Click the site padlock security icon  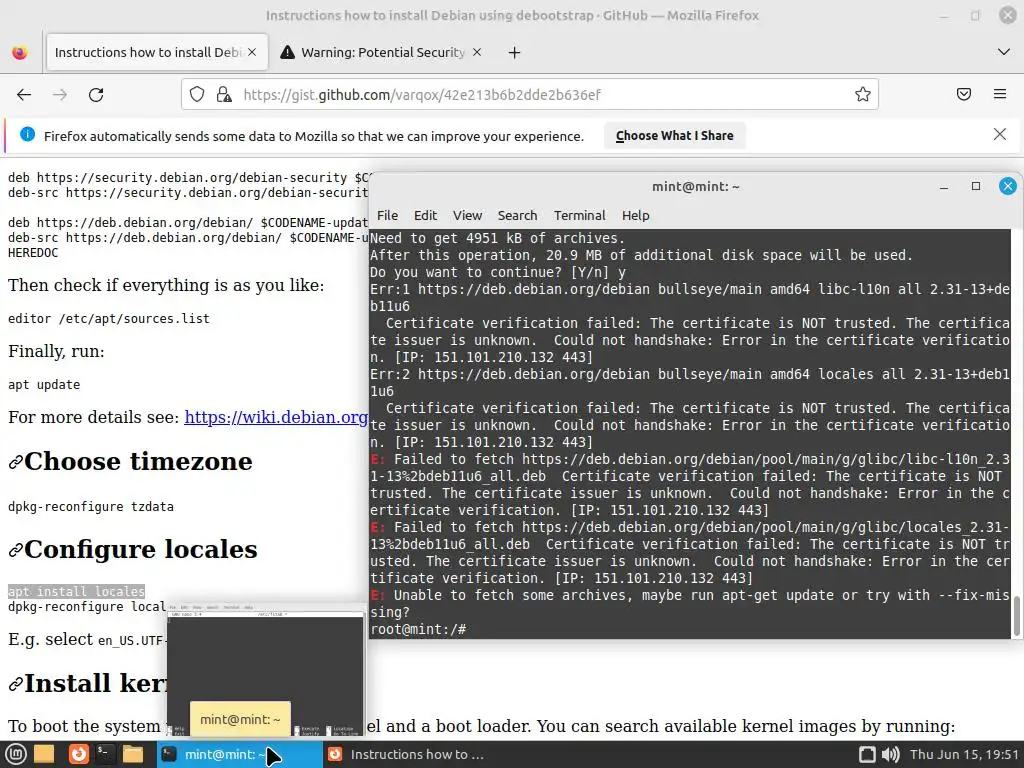pyautogui.click(x=224, y=95)
